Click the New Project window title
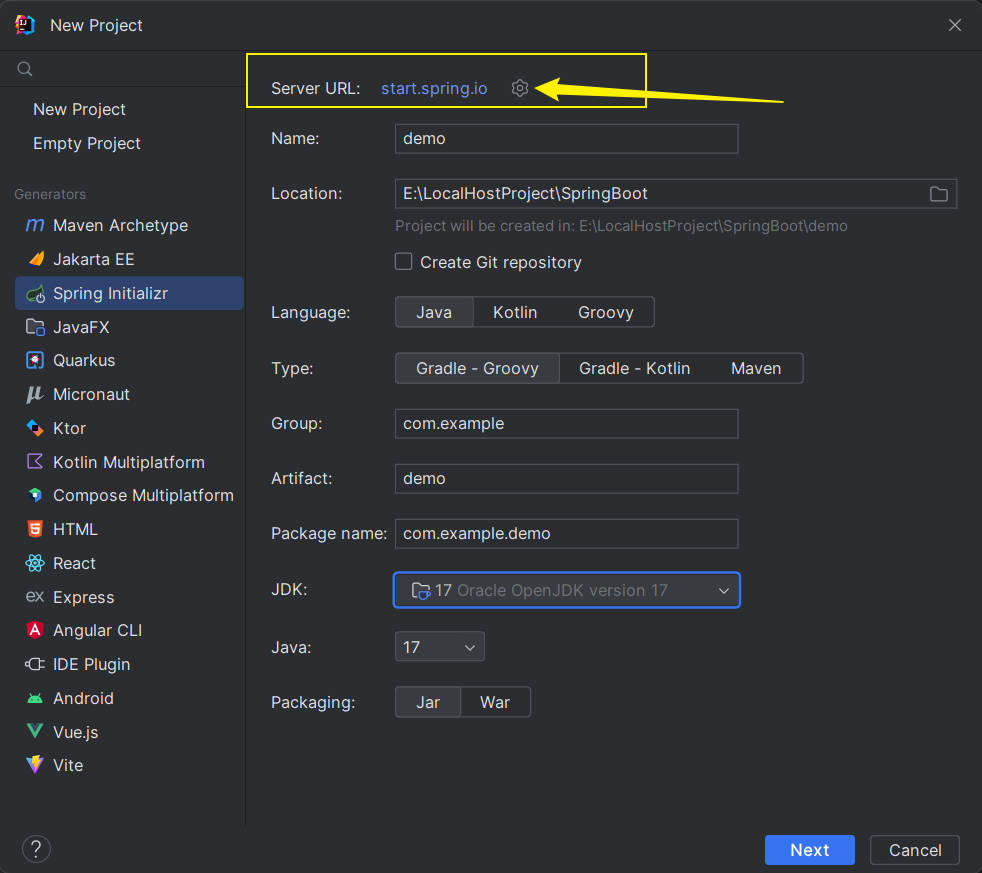The width and height of the screenshot is (982, 873). 96,25
